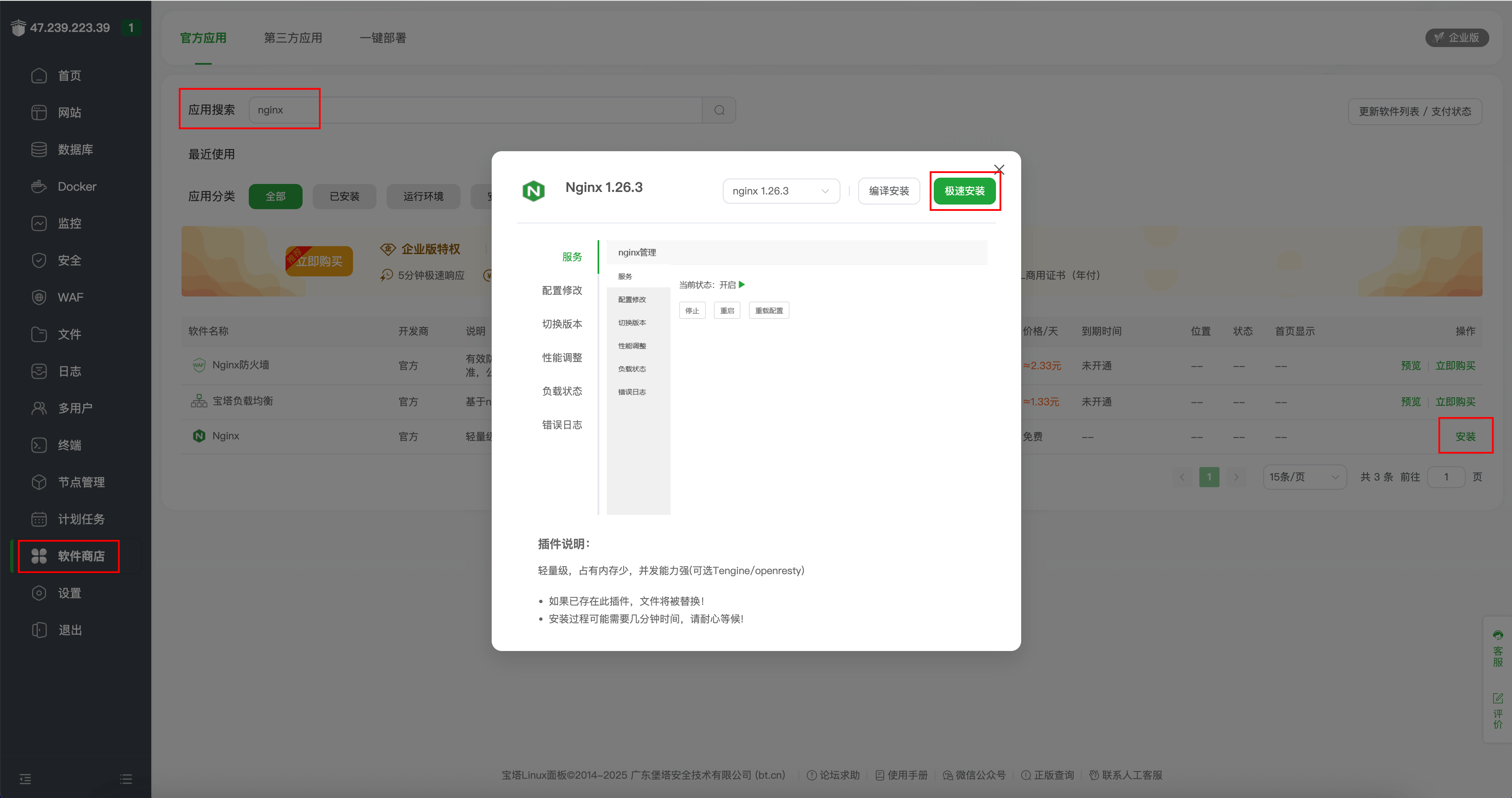Open the WAF shield icon
Image resolution: width=1512 pixels, height=798 pixels.
pyautogui.click(x=39, y=297)
